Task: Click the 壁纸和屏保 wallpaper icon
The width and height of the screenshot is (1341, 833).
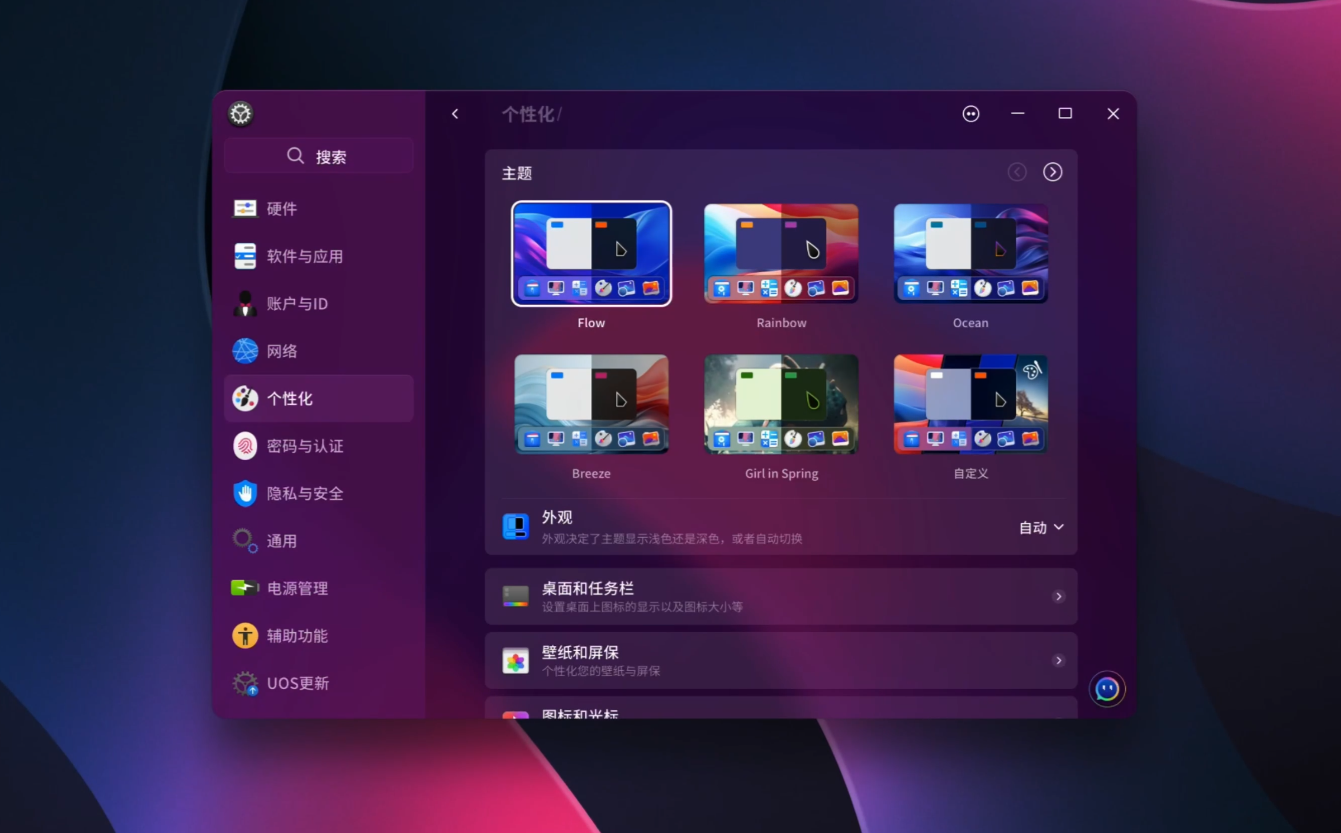Action: (515, 659)
